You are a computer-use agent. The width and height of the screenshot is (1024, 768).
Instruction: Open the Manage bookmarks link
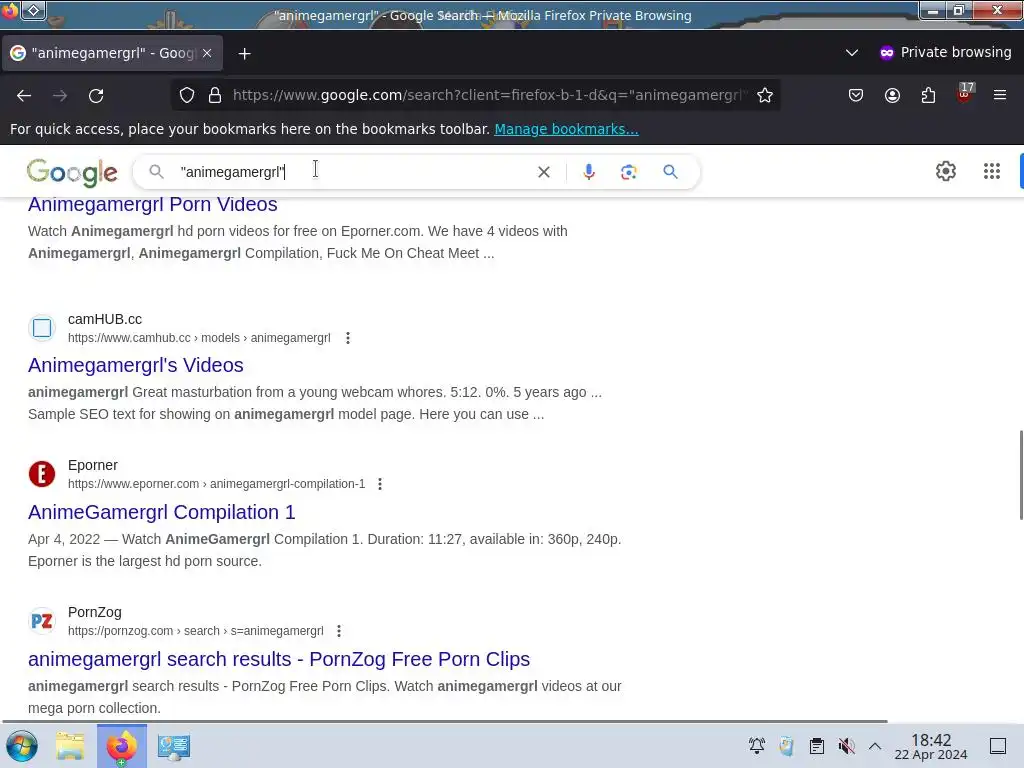pos(566,129)
